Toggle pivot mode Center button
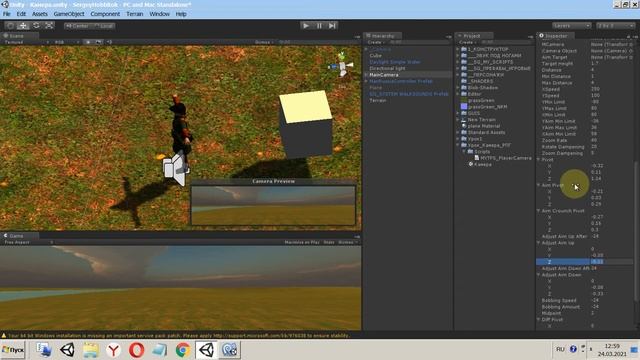640x360 pixels. tap(78, 26)
